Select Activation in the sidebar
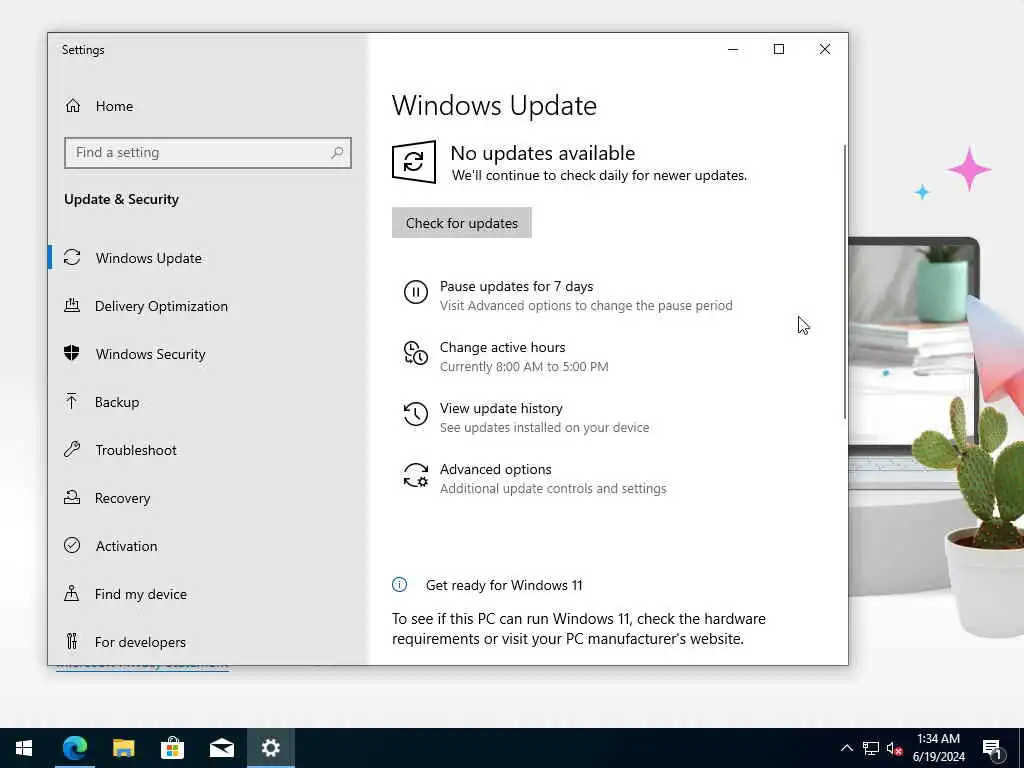Screen dimensions: 1024x768 208,545
